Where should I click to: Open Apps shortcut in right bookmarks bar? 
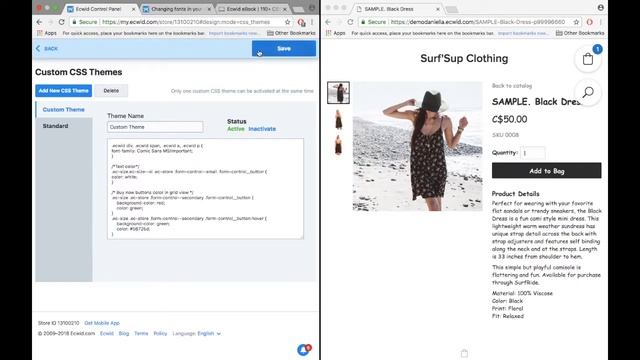(336, 33)
